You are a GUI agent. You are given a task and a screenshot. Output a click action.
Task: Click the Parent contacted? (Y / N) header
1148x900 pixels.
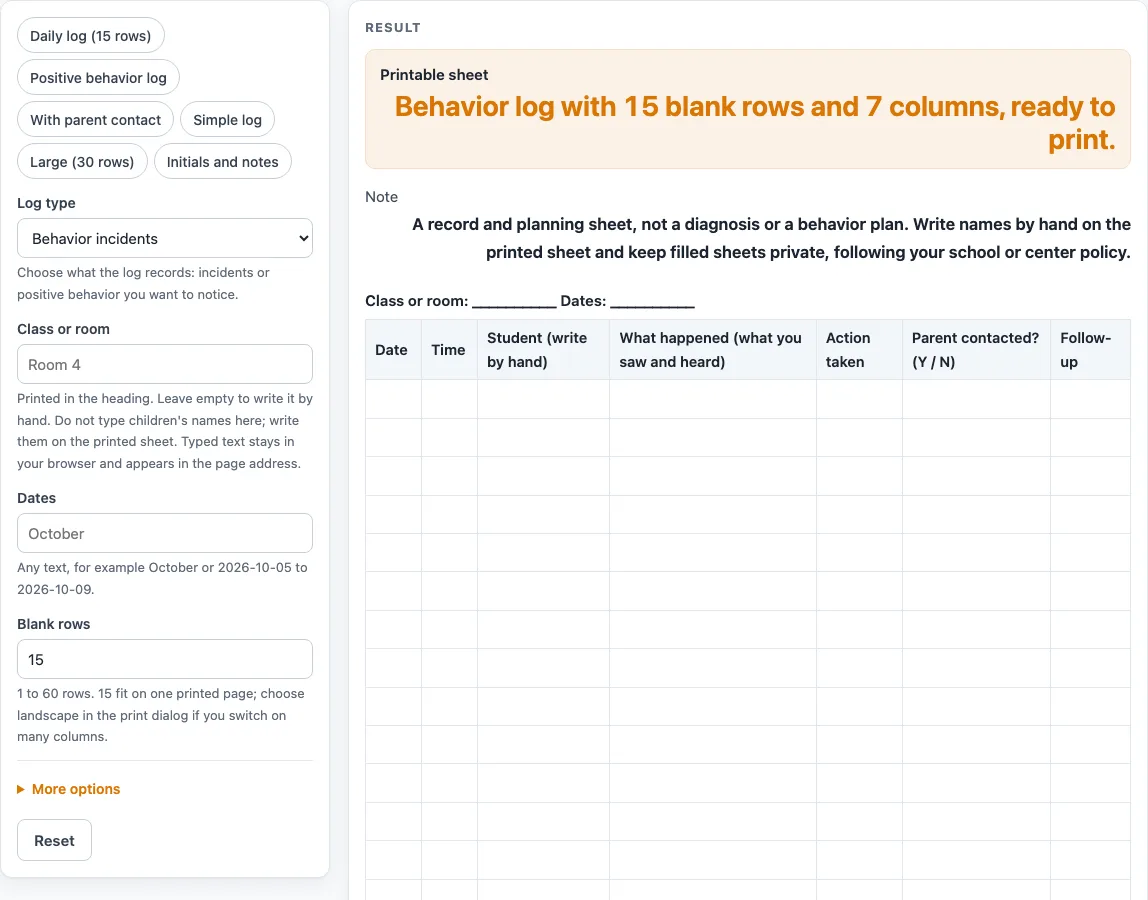coord(976,349)
